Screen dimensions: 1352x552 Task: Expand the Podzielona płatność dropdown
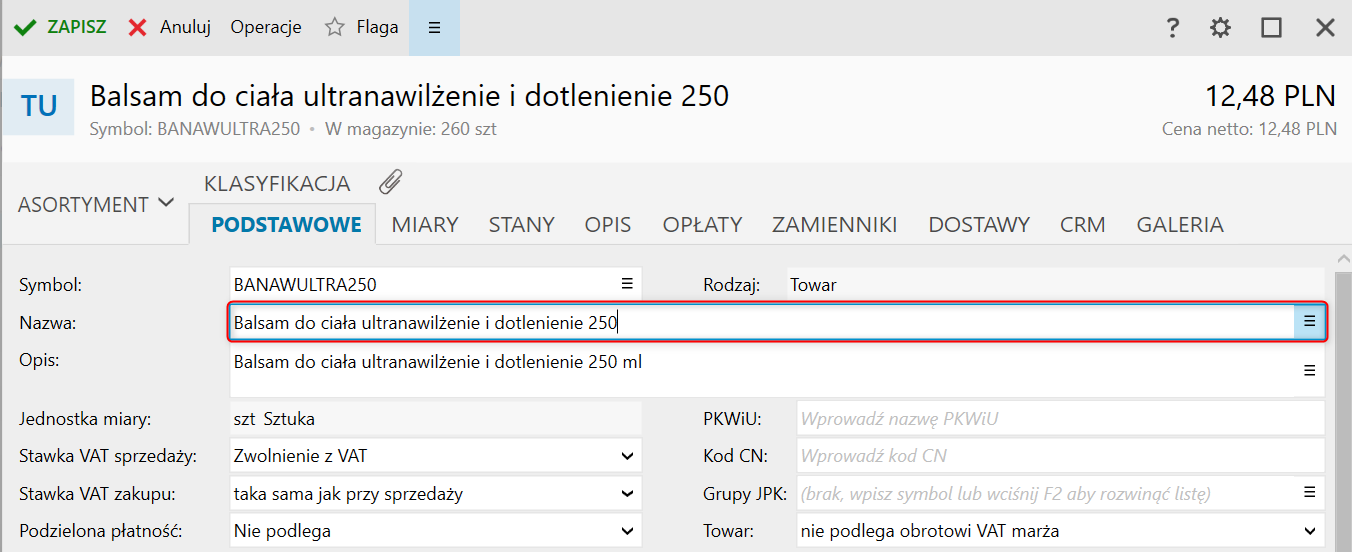627,531
